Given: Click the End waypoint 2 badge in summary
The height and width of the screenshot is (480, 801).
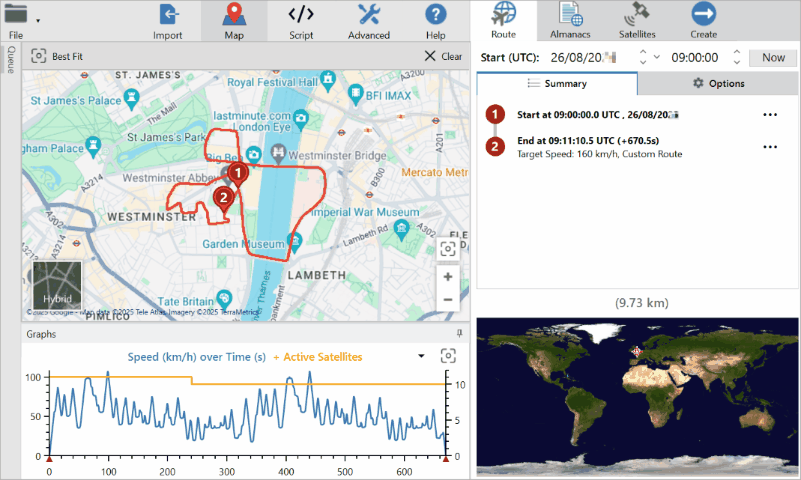Looking at the screenshot, I should click(494, 147).
